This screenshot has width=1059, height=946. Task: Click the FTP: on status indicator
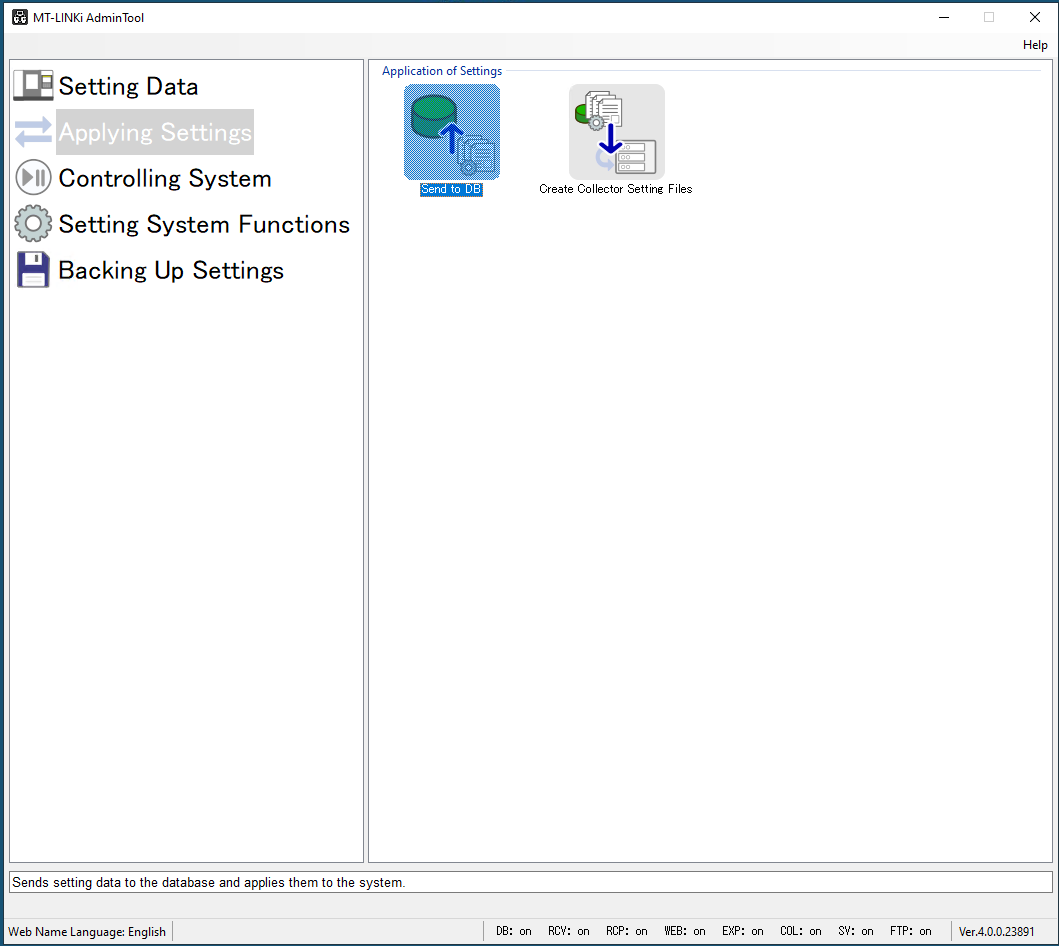point(910,931)
